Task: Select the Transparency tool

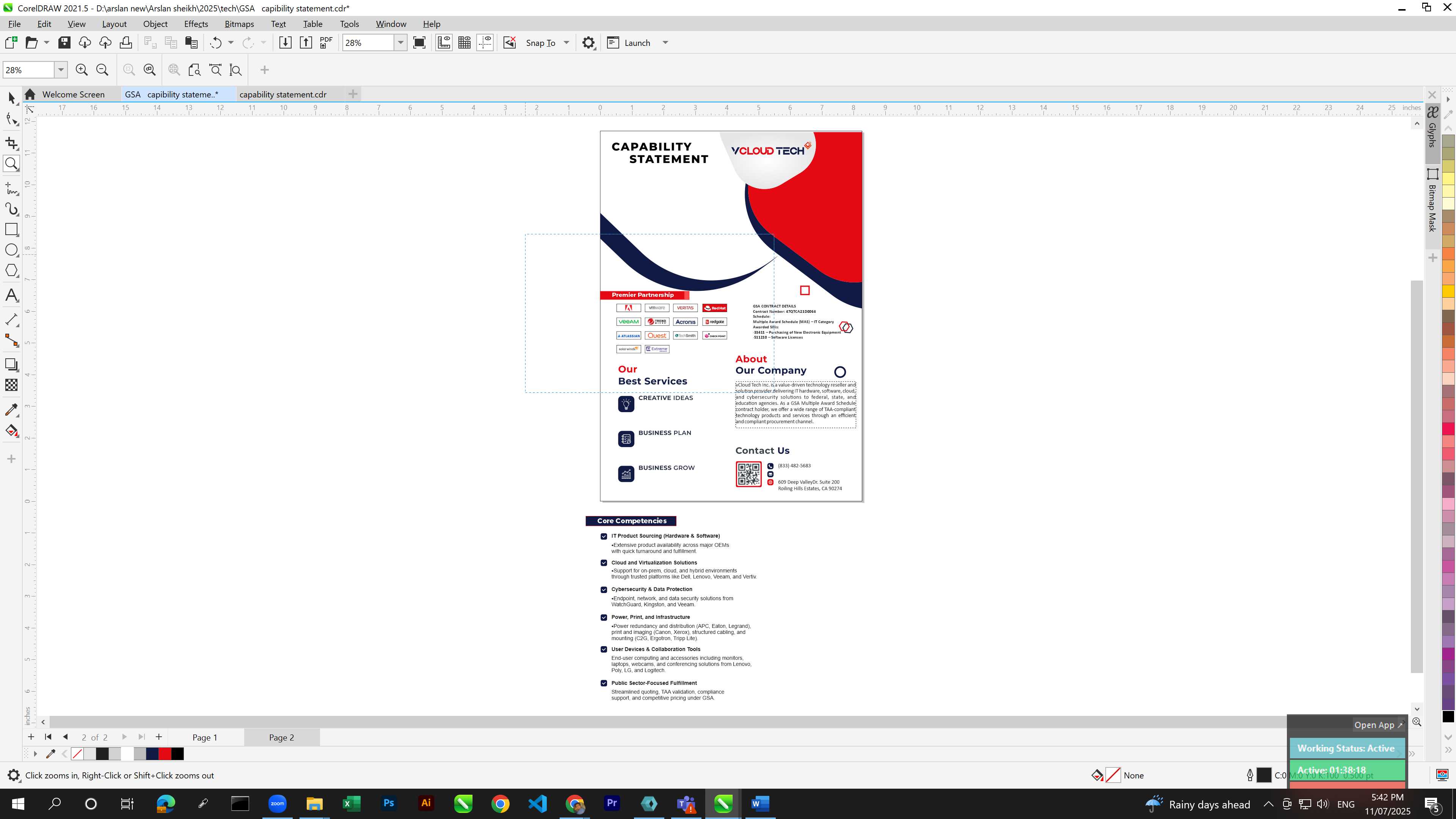Action: [11, 385]
